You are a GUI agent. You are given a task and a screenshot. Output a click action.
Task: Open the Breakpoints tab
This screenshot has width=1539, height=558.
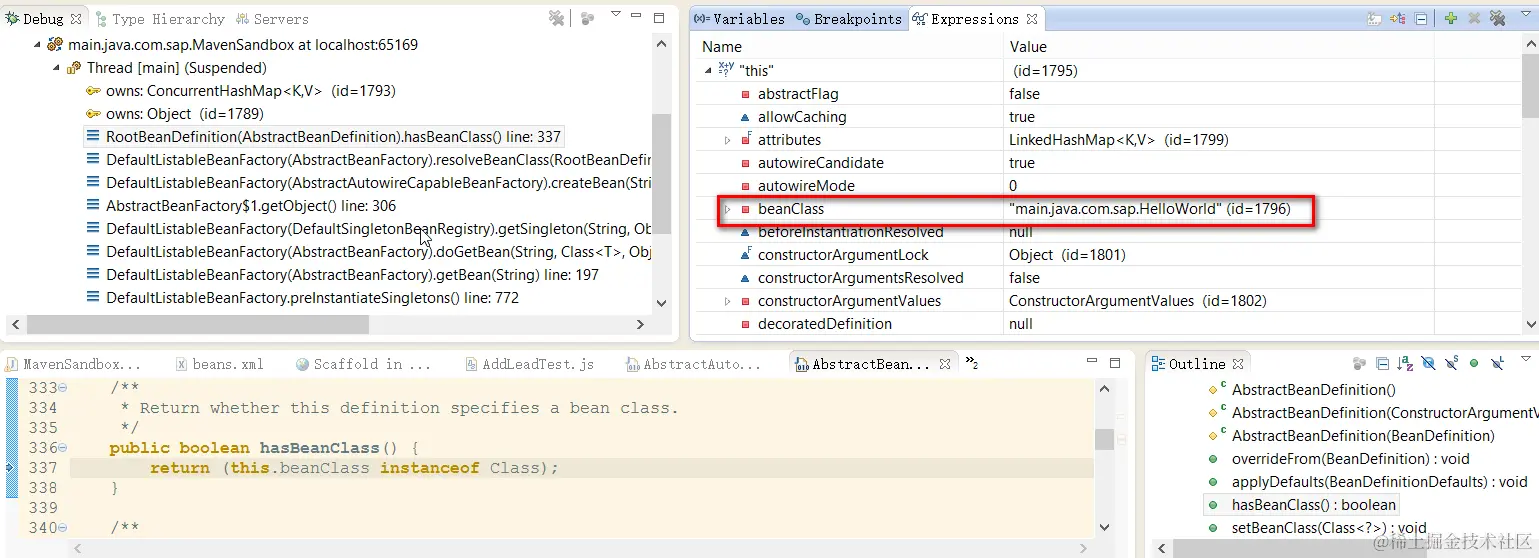pos(849,19)
